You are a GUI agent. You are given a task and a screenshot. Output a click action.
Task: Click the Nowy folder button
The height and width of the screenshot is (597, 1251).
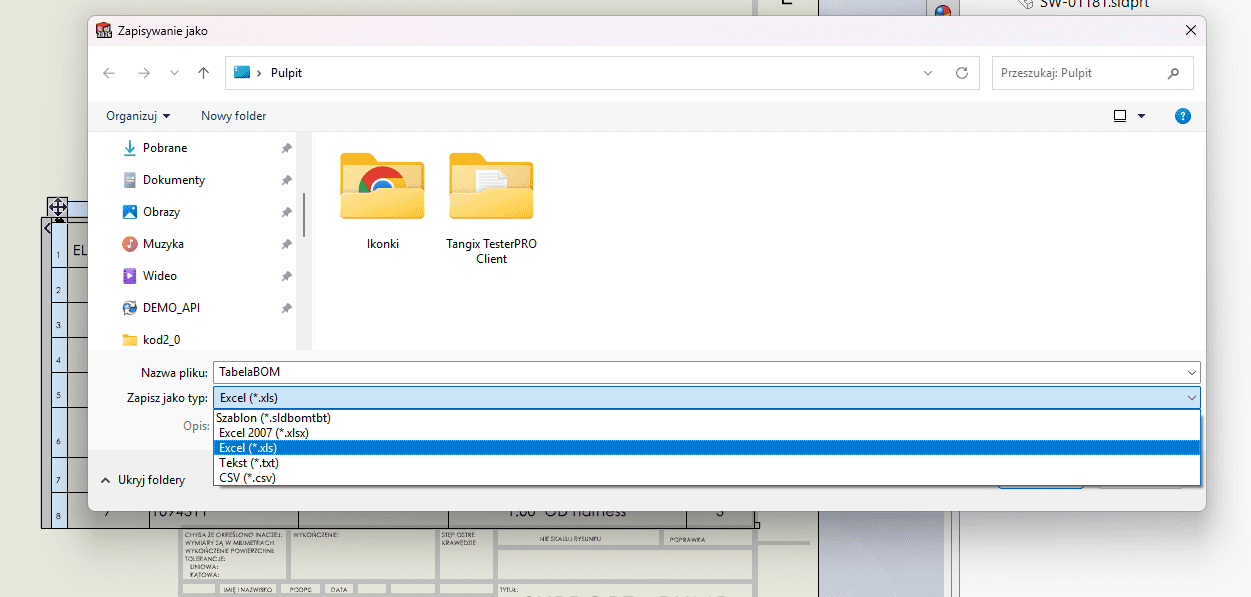click(233, 116)
